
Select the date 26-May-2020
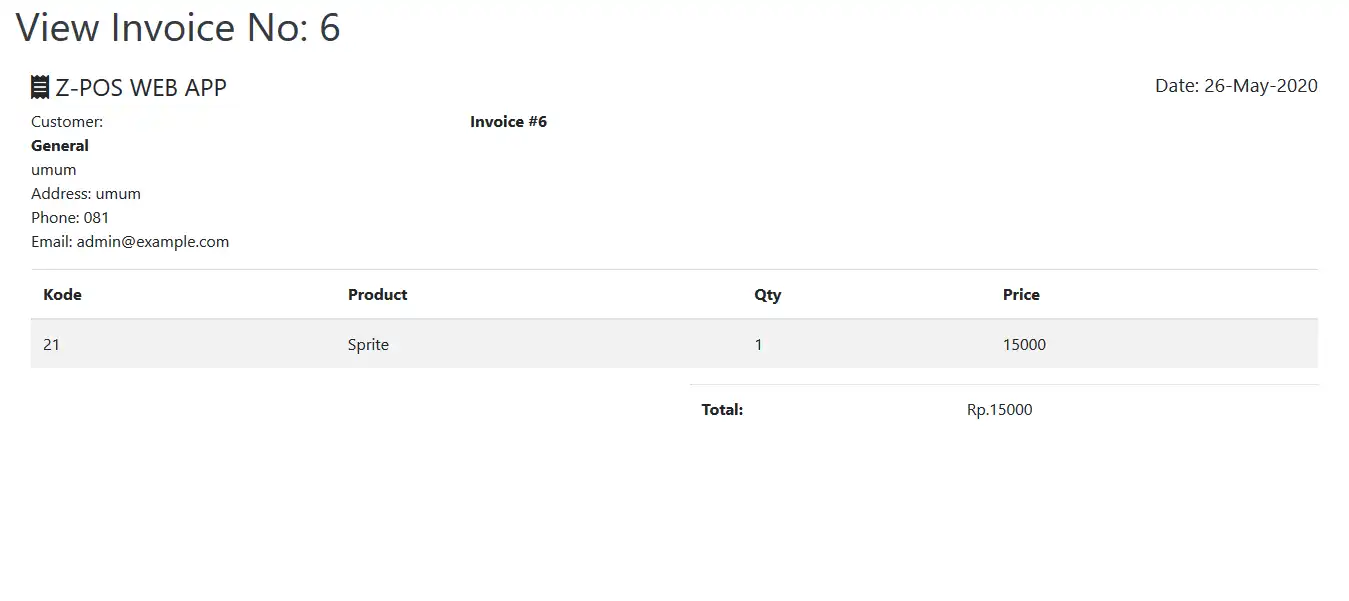pyautogui.click(x=1260, y=86)
